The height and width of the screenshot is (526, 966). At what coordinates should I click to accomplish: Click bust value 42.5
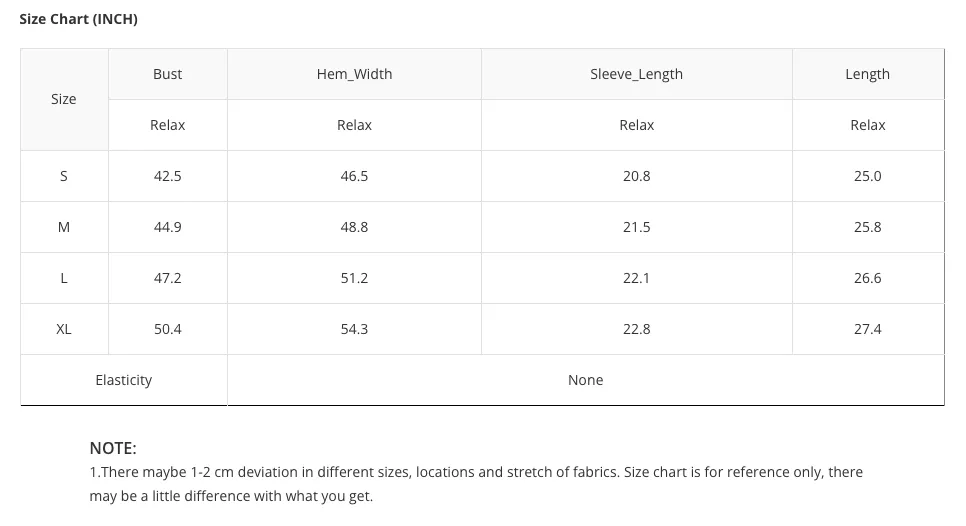(168, 176)
